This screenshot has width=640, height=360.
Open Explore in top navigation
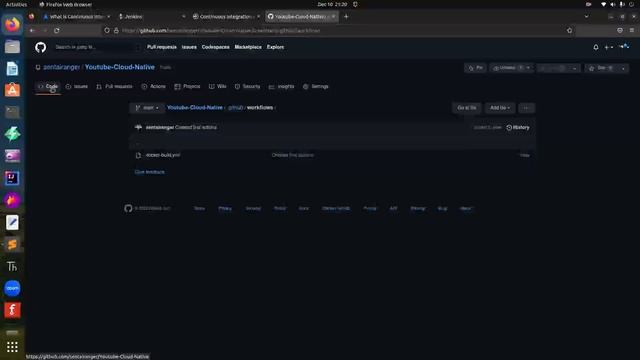[x=276, y=47]
